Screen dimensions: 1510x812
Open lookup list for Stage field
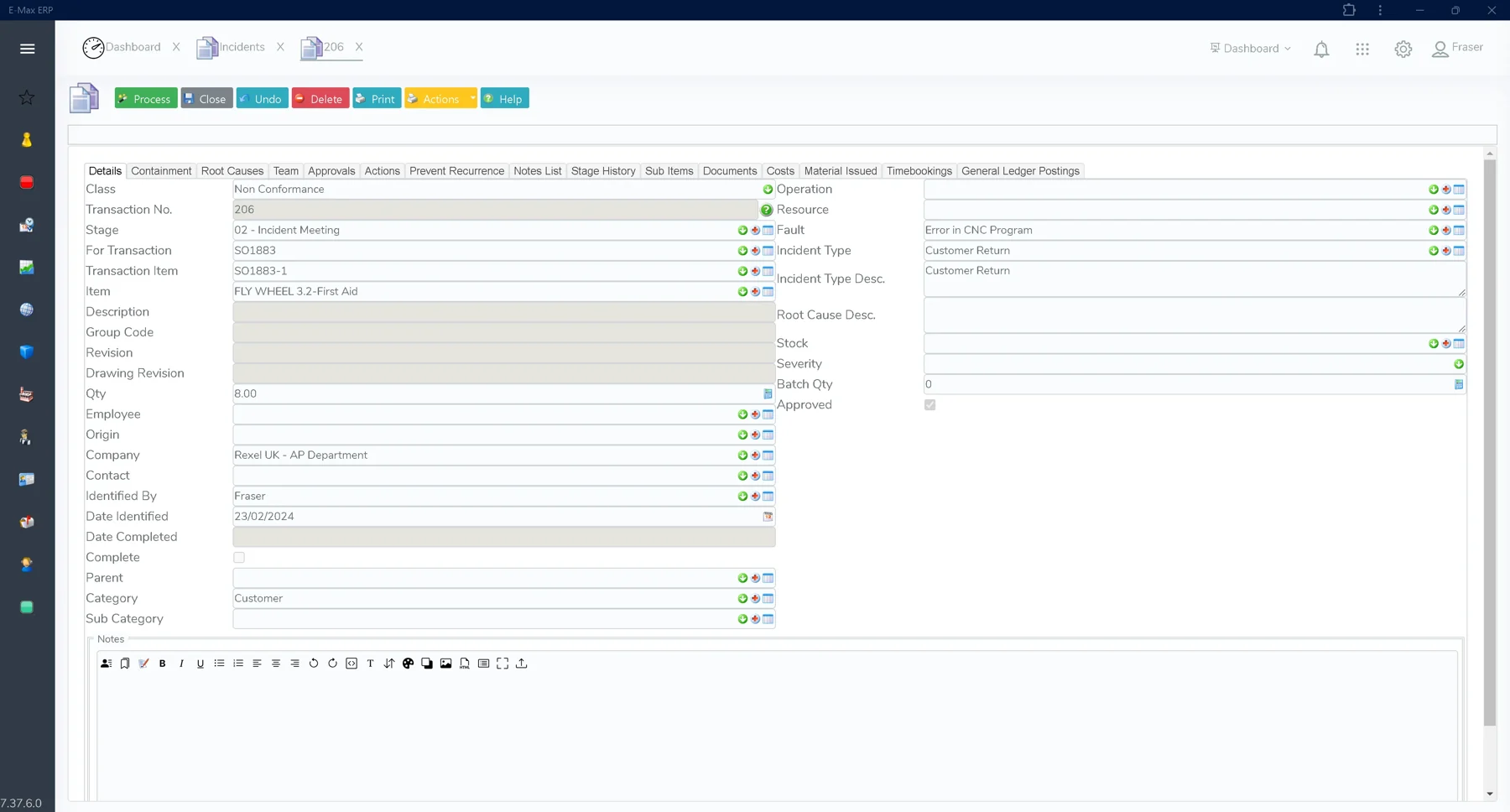(x=768, y=231)
